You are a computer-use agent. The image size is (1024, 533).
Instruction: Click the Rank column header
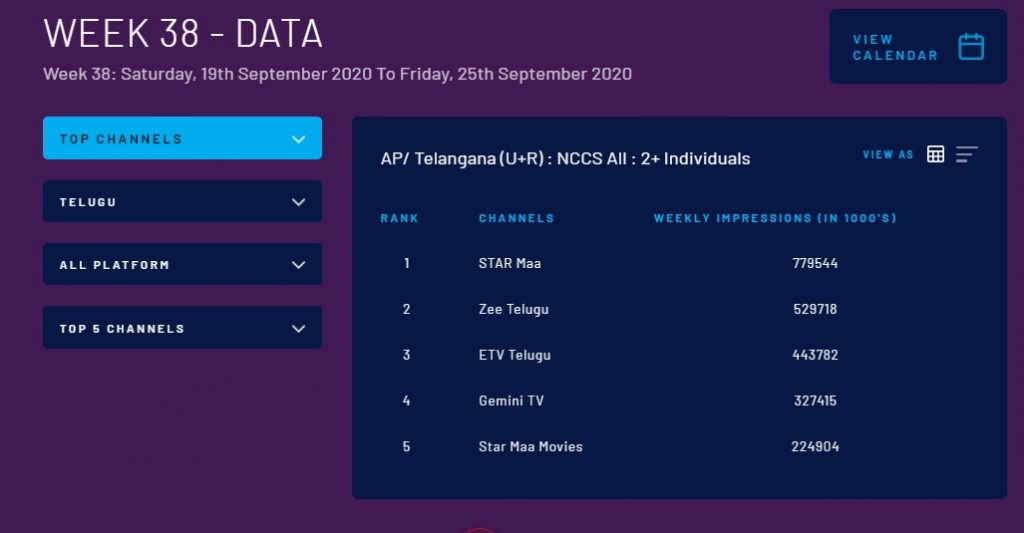tap(400, 218)
